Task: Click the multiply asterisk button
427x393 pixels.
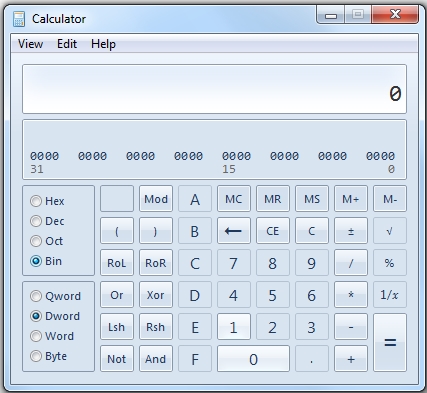Action: [x=351, y=295]
